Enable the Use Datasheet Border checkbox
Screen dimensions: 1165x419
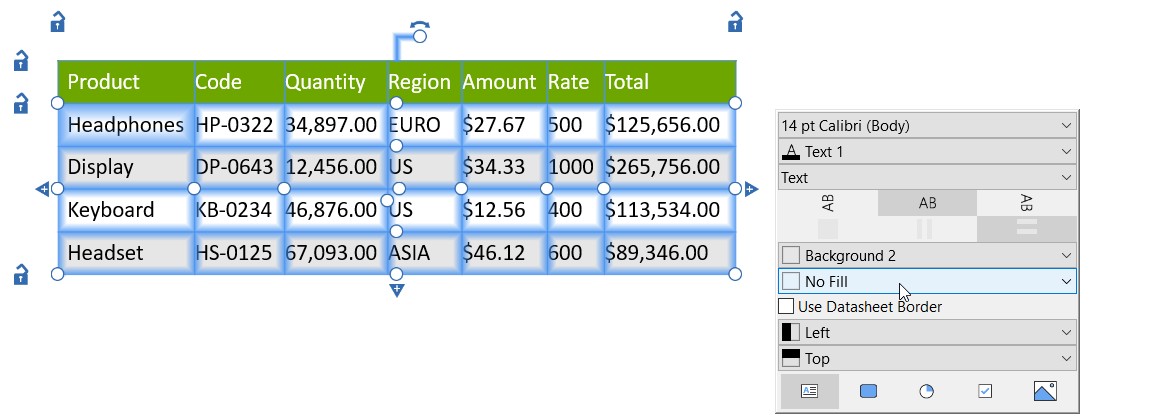point(786,306)
